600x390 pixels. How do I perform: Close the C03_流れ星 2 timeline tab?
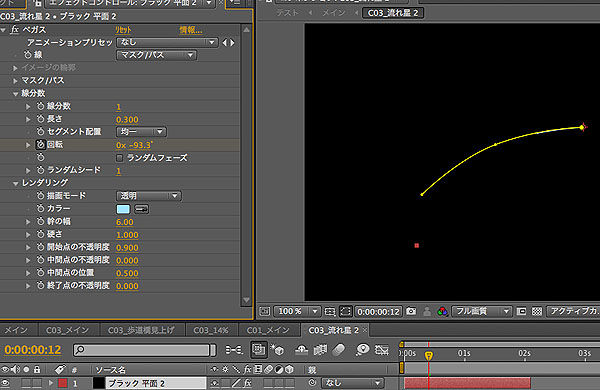click(365, 330)
